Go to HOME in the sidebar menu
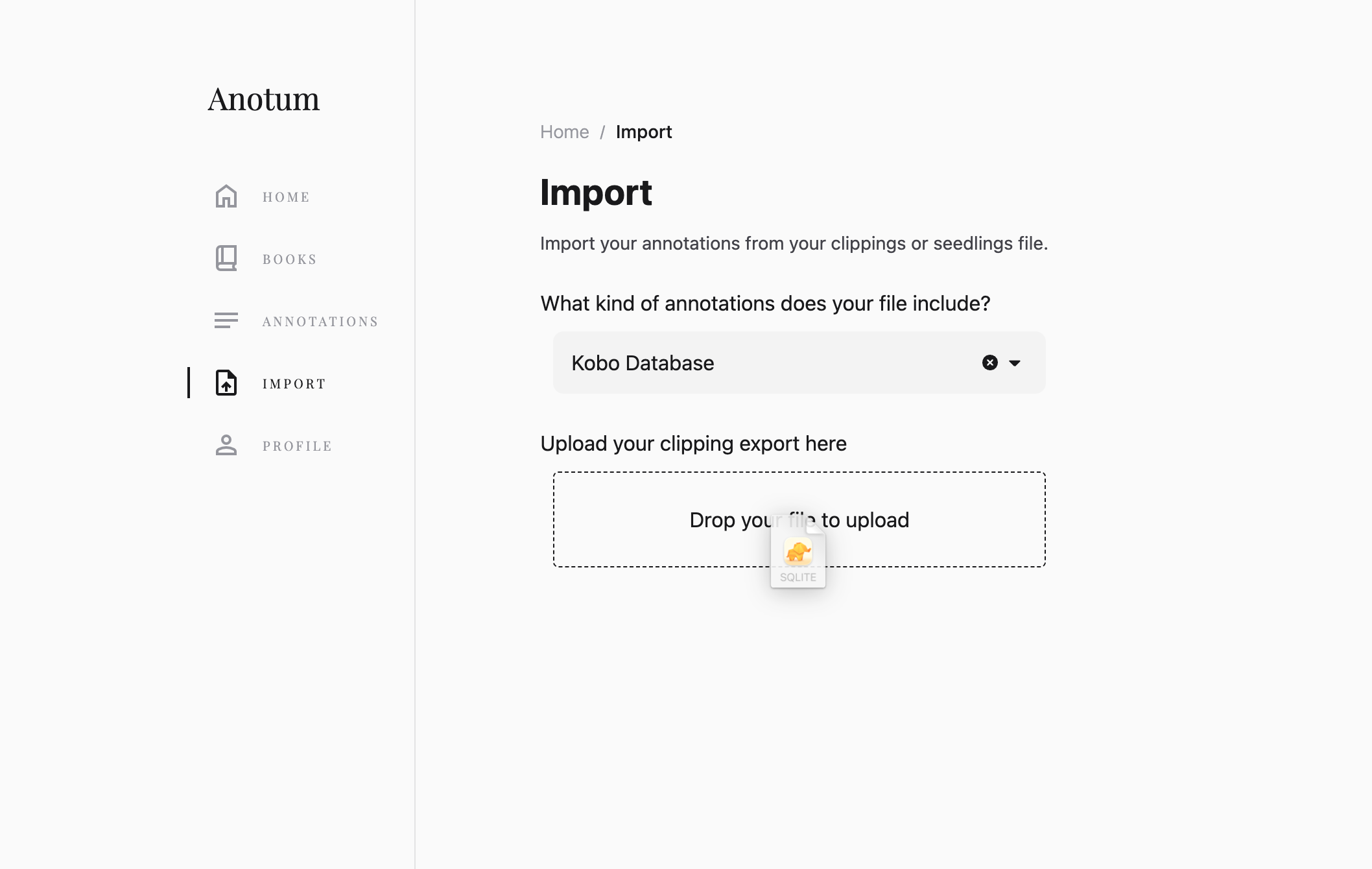 click(x=286, y=197)
